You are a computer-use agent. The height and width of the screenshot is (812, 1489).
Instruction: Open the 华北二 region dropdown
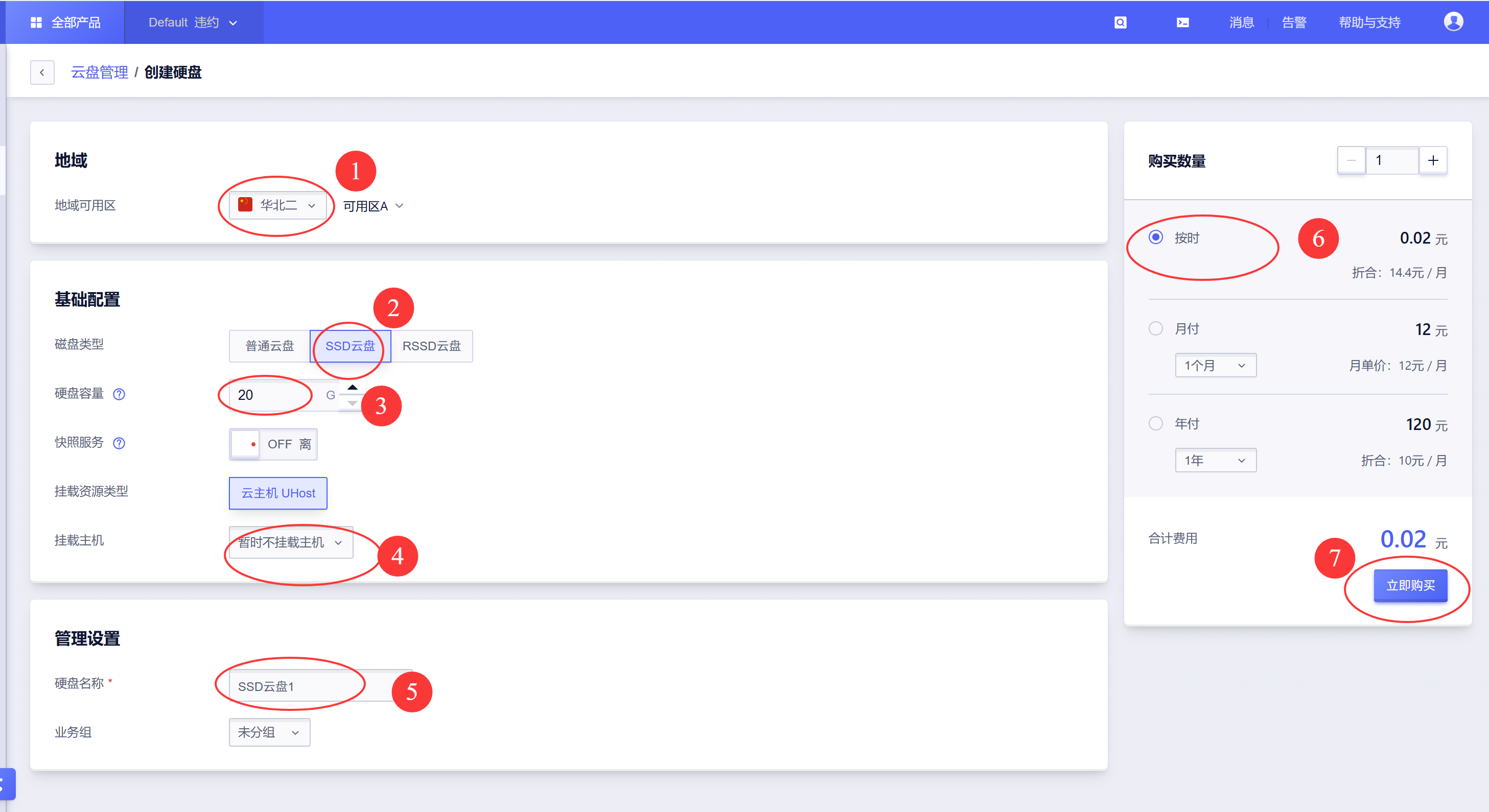pos(277,206)
